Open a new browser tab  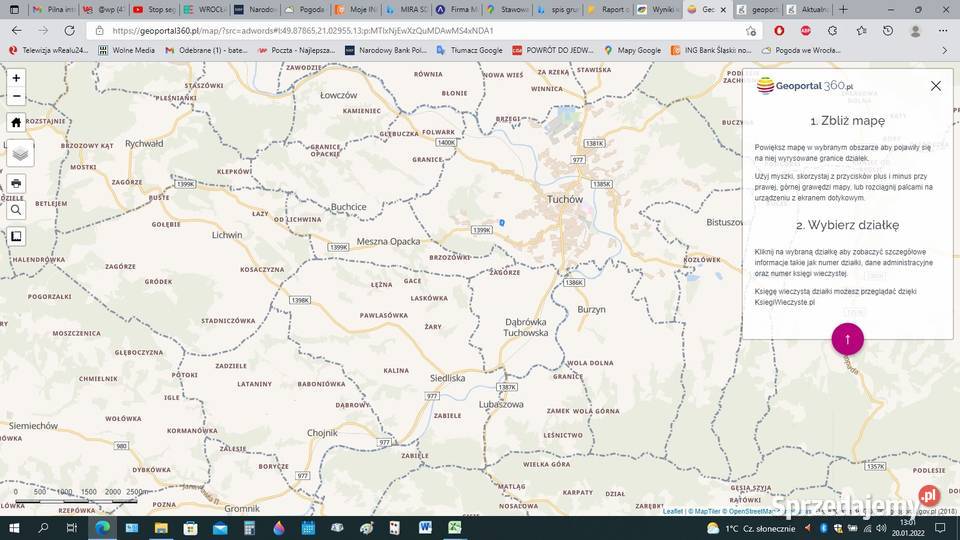[x=843, y=9]
